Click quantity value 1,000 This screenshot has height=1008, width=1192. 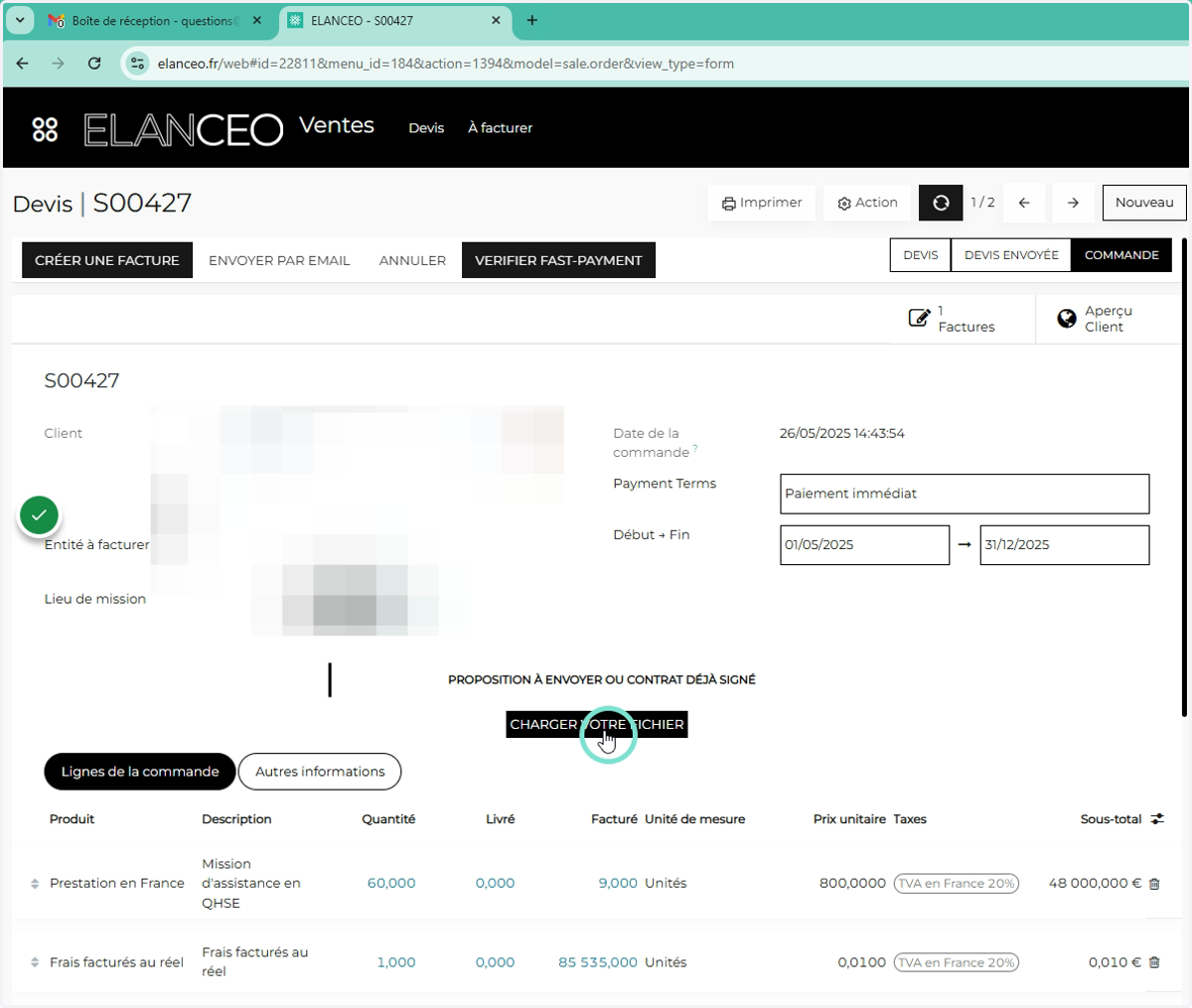coord(396,962)
